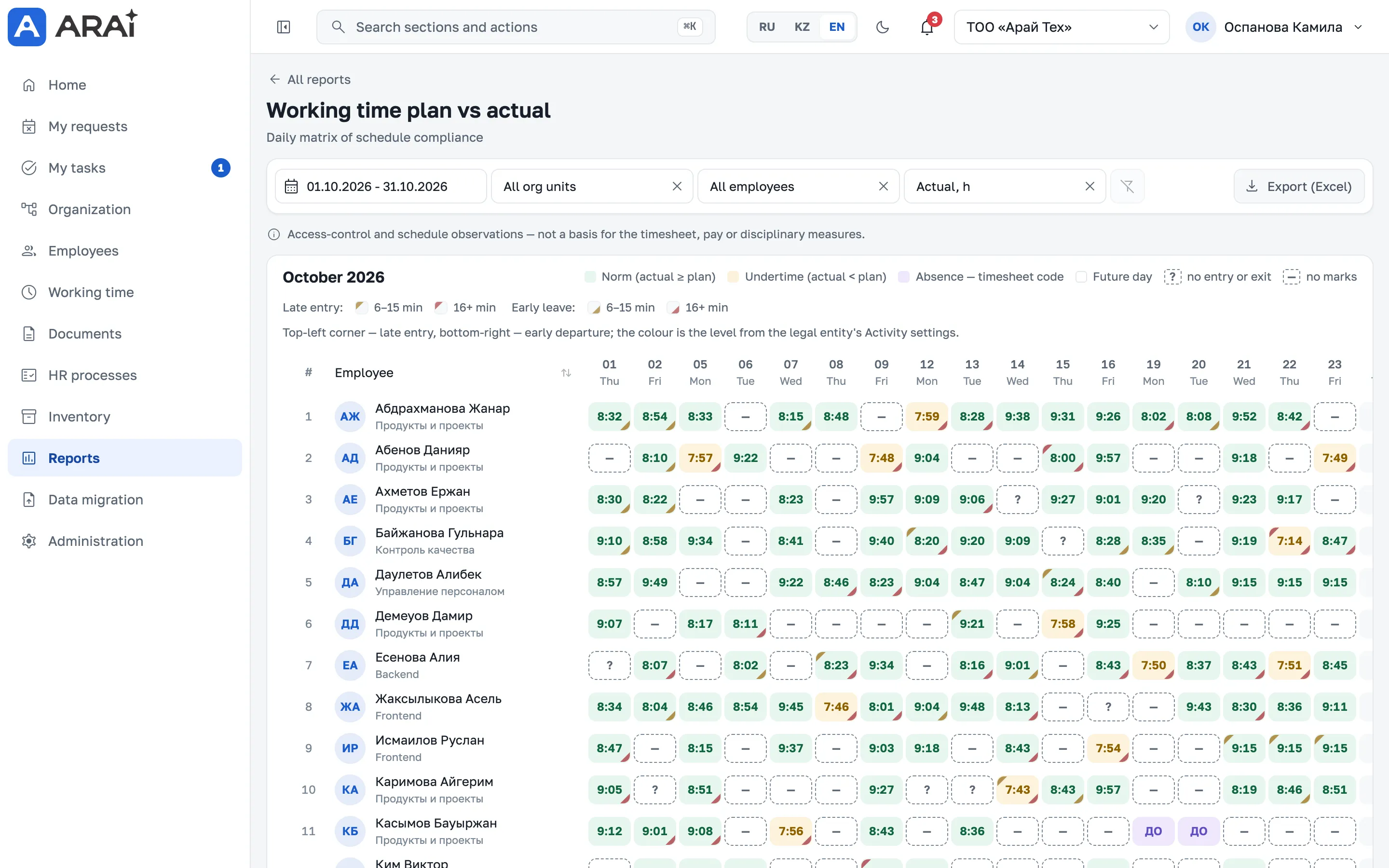Click Undertime legend orange swatch
Viewport: 1389px width, 868px height.
pyautogui.click(x=733, y=277)
